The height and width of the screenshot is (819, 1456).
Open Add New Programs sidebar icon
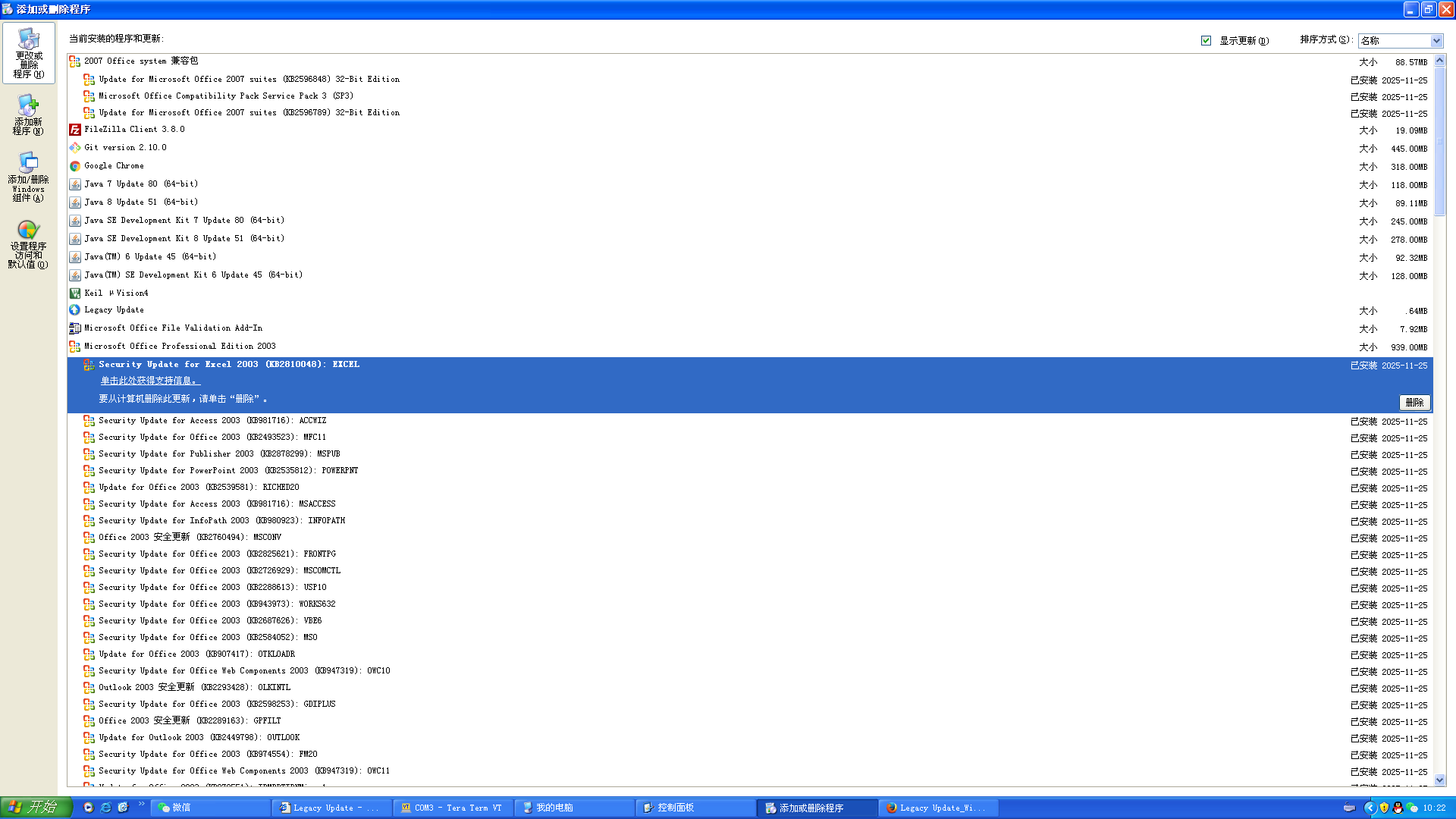pyautogui.click(x=28, y=114)
